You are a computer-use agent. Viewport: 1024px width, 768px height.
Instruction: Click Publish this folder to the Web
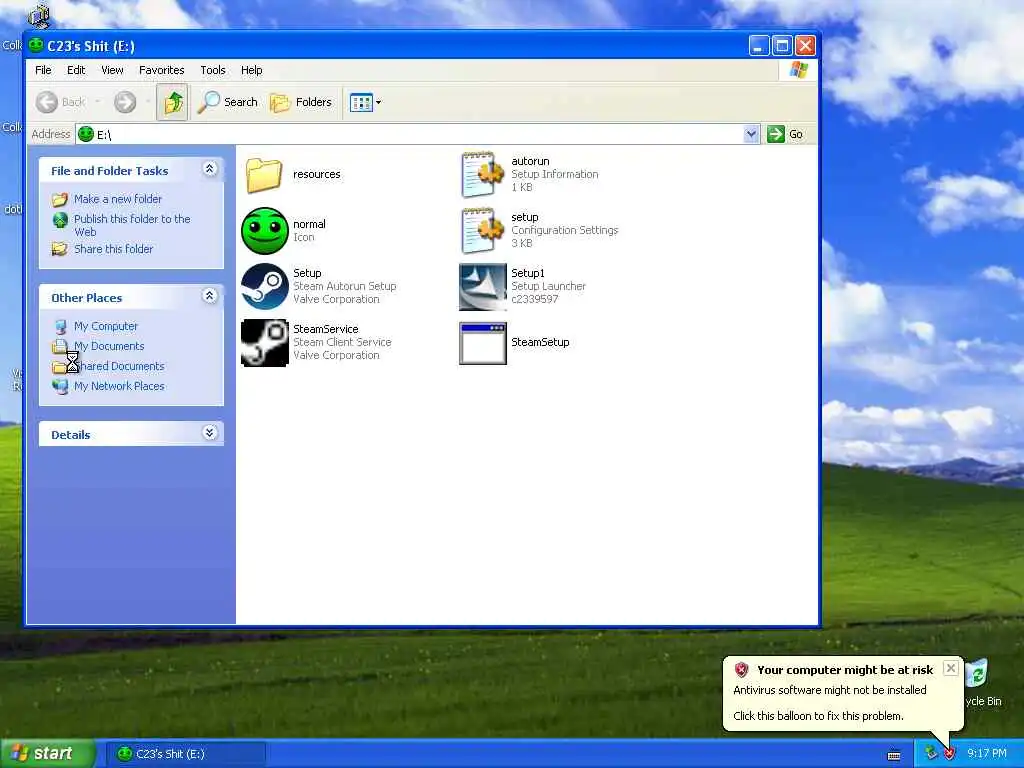[132, 225]
